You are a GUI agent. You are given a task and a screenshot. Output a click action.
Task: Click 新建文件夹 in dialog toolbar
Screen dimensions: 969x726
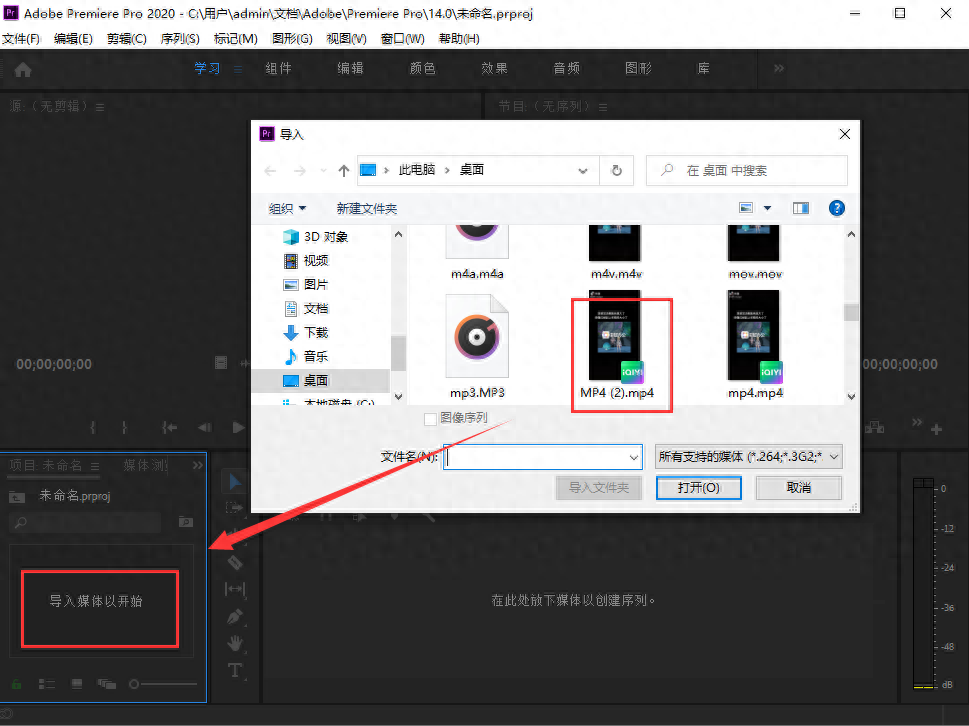click(366, 209)
